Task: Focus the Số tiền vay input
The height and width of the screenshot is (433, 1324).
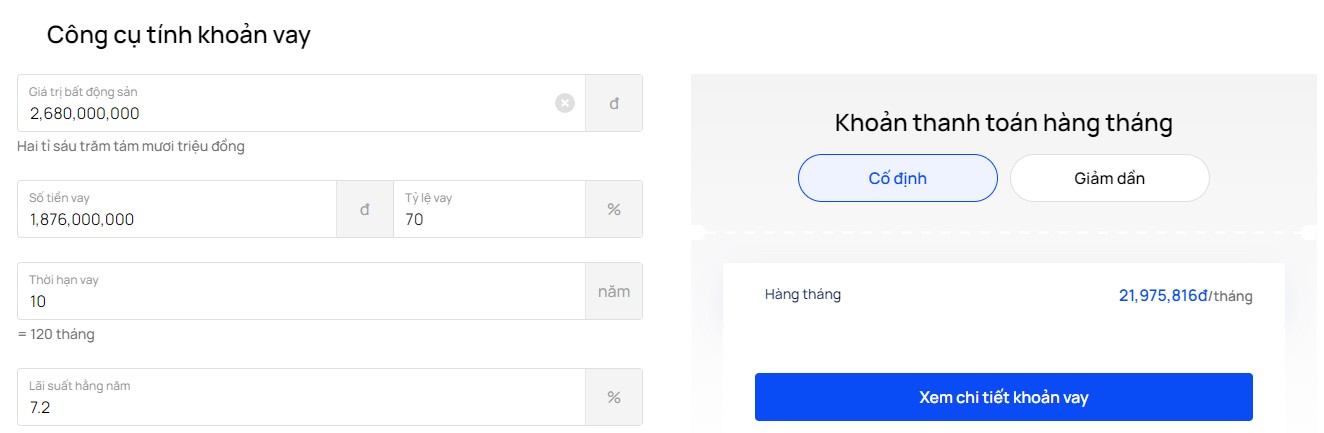Action: (x=177, y=209)
